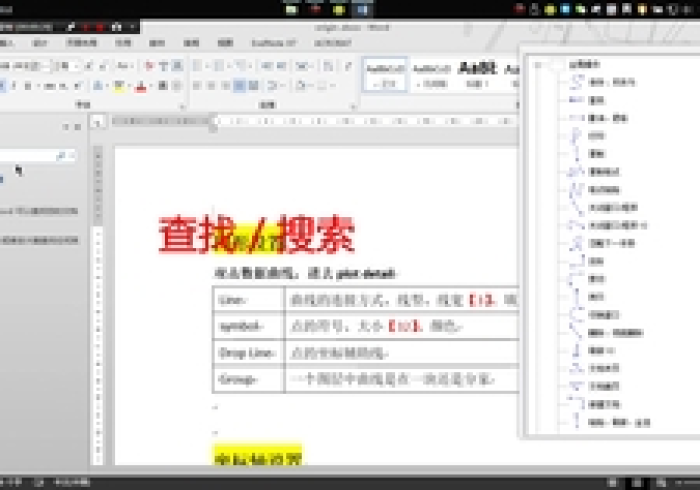This screenshot has height=490, width=700.
Task: Click the Multilevel List icon
Action: [x=240, y=66]
